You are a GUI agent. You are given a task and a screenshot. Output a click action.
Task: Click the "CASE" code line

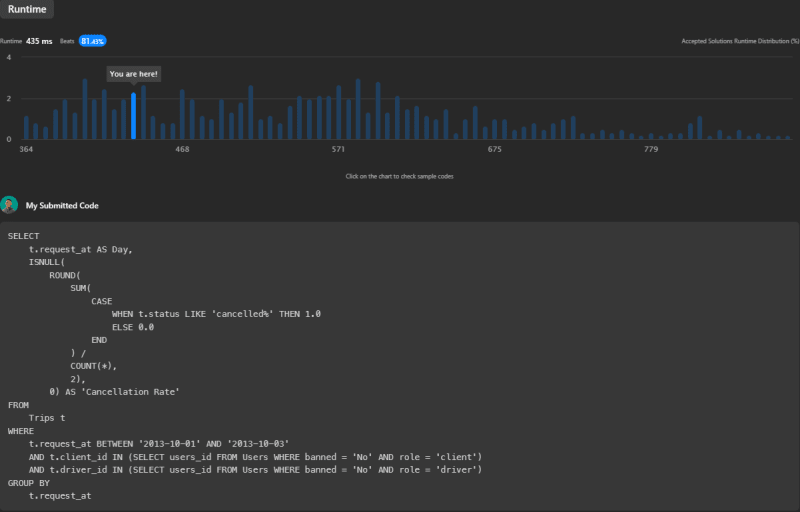pyautogui.click(x=102, y=301)
